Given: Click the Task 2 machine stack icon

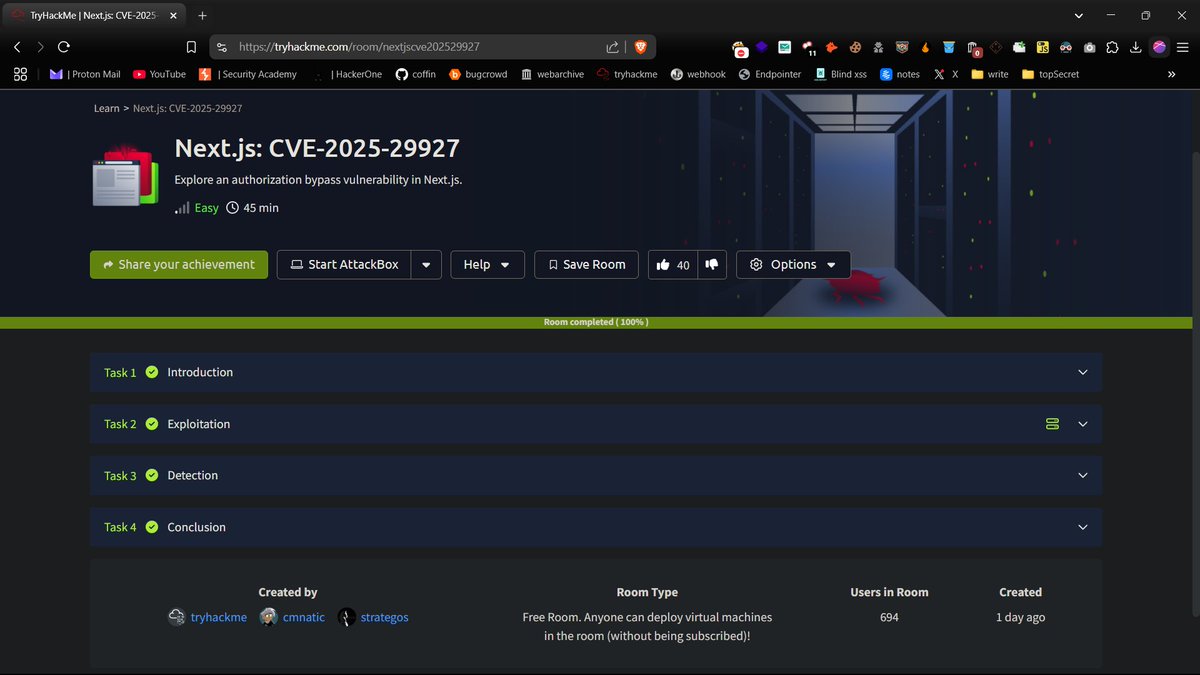Looking at the screenshot, I should coord(1052,424).
